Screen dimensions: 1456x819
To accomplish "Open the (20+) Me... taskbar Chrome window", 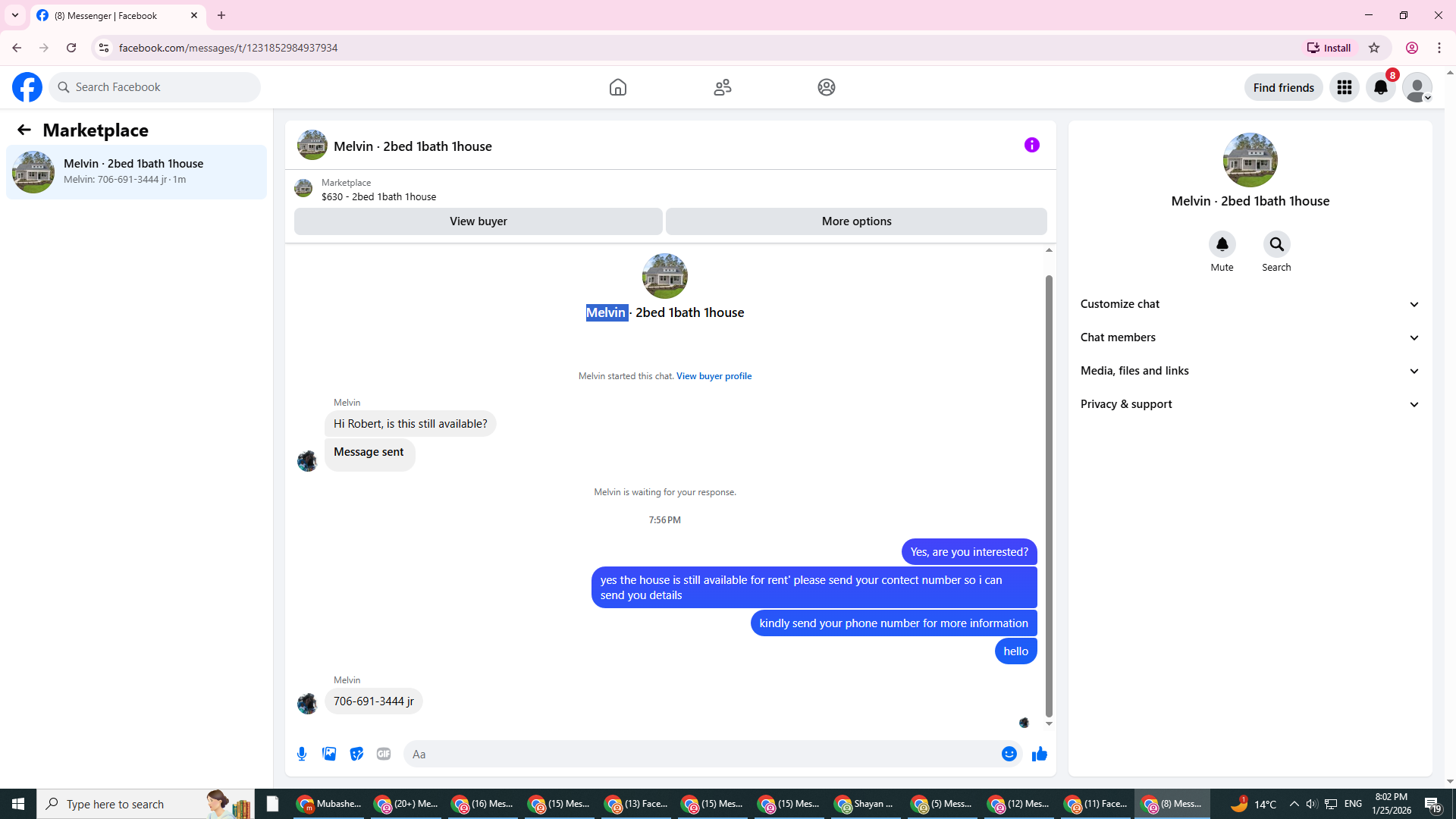I will click(406, 804).
